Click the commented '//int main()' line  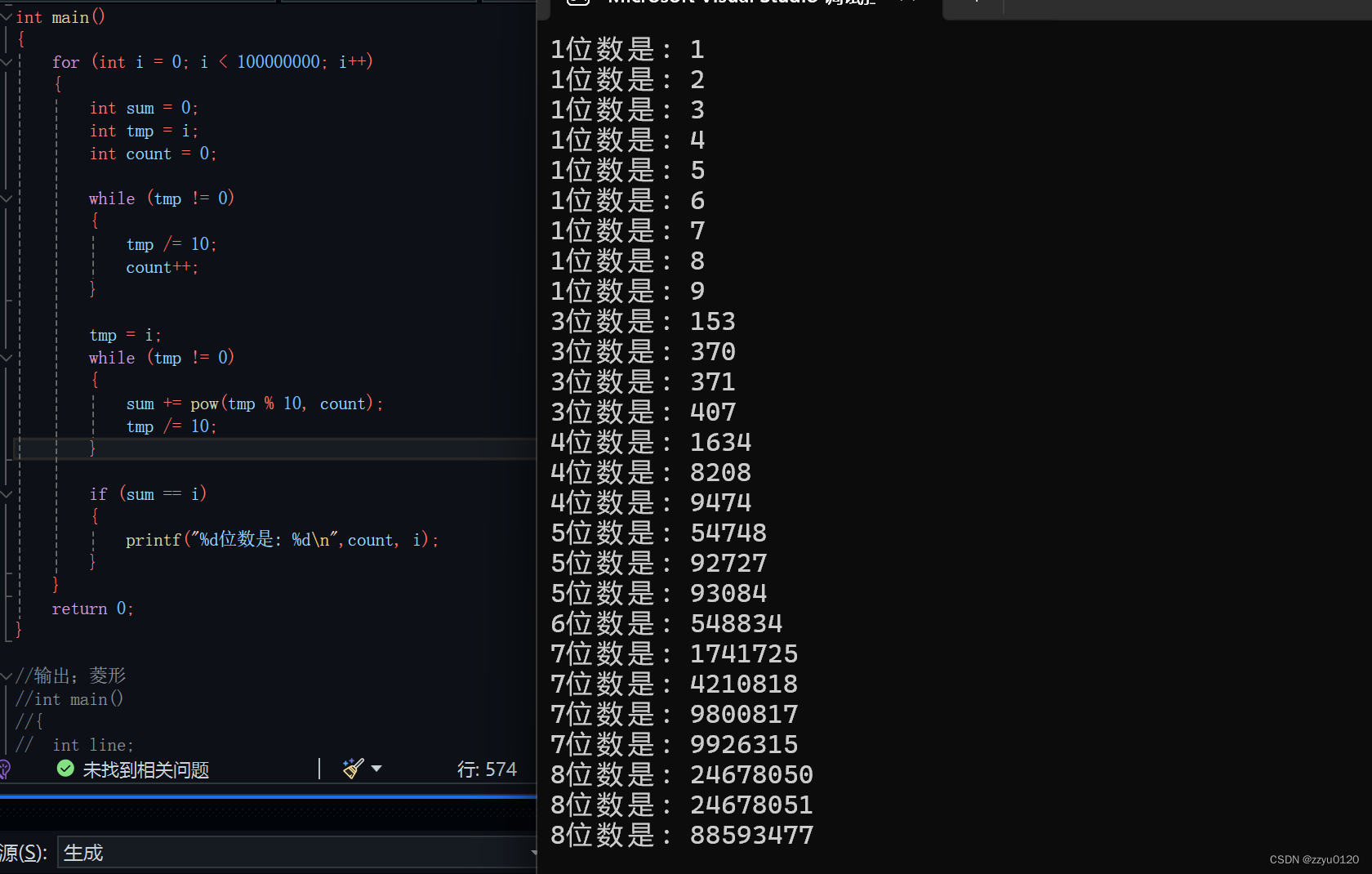pos(69,699)
